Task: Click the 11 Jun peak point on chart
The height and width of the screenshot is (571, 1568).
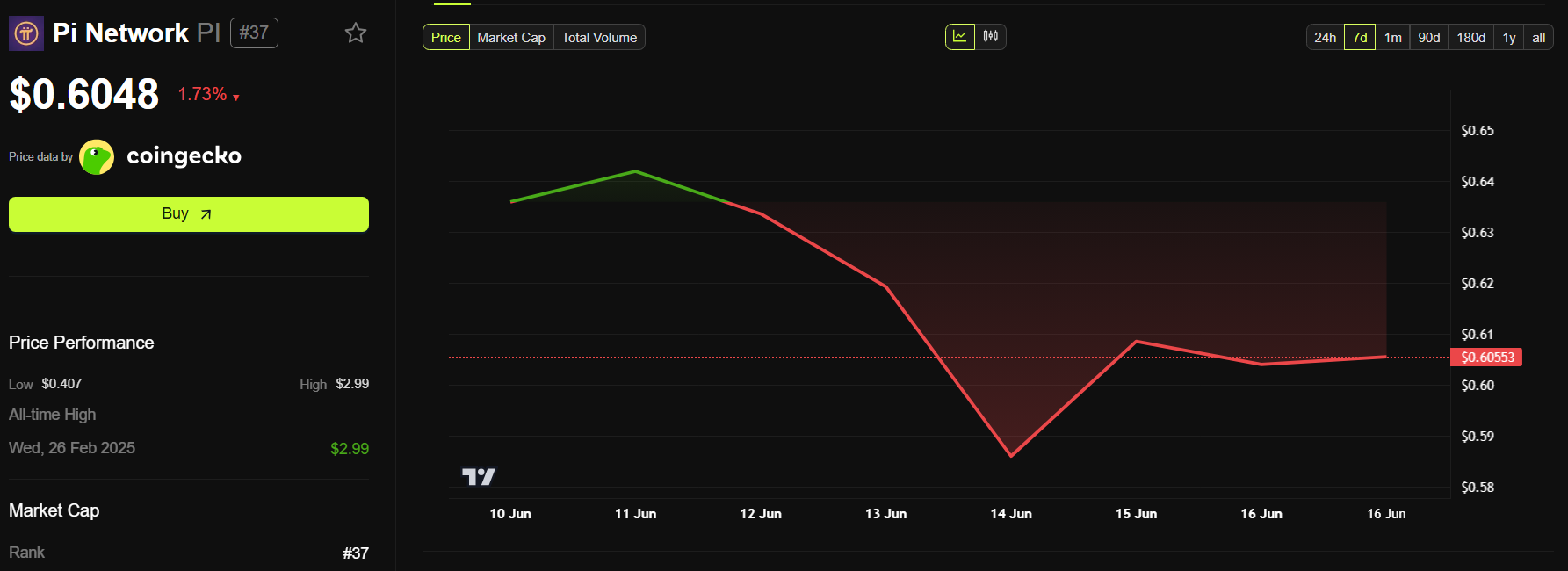Action: point(635,171)
